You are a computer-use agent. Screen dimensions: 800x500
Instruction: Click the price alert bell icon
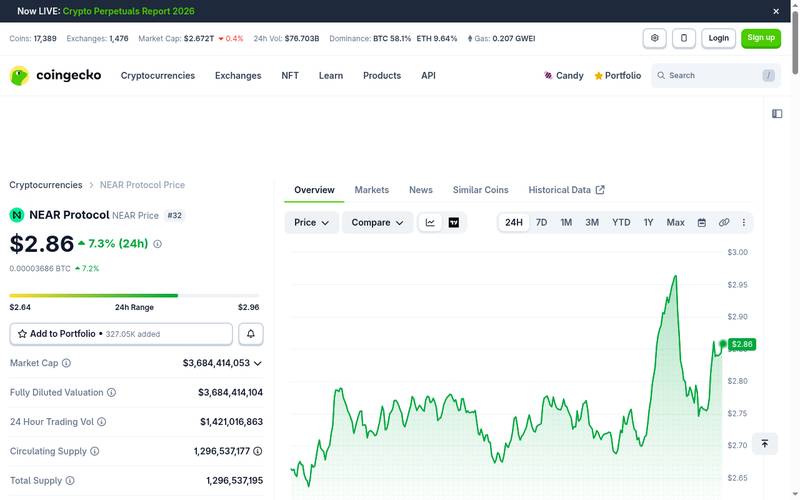click(251, 334)
